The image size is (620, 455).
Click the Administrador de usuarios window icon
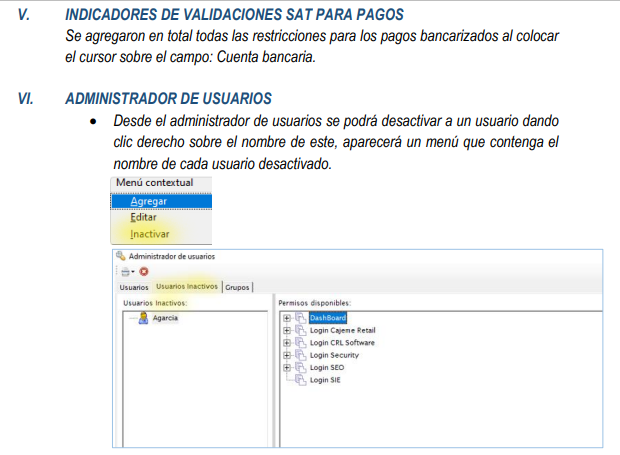(x=121, y=256)
